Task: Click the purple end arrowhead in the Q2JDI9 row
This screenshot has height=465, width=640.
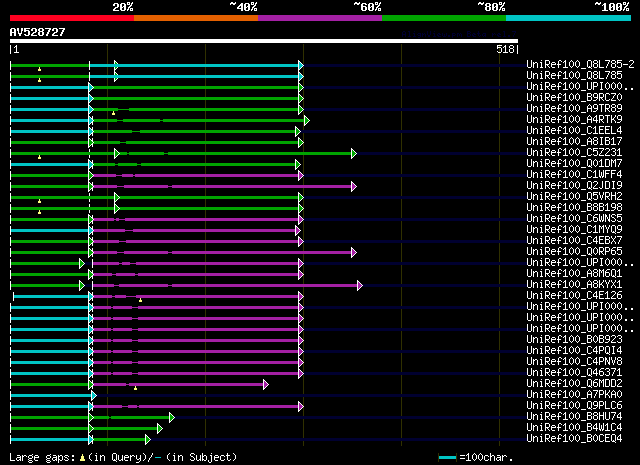Action: tap(354, 187)
